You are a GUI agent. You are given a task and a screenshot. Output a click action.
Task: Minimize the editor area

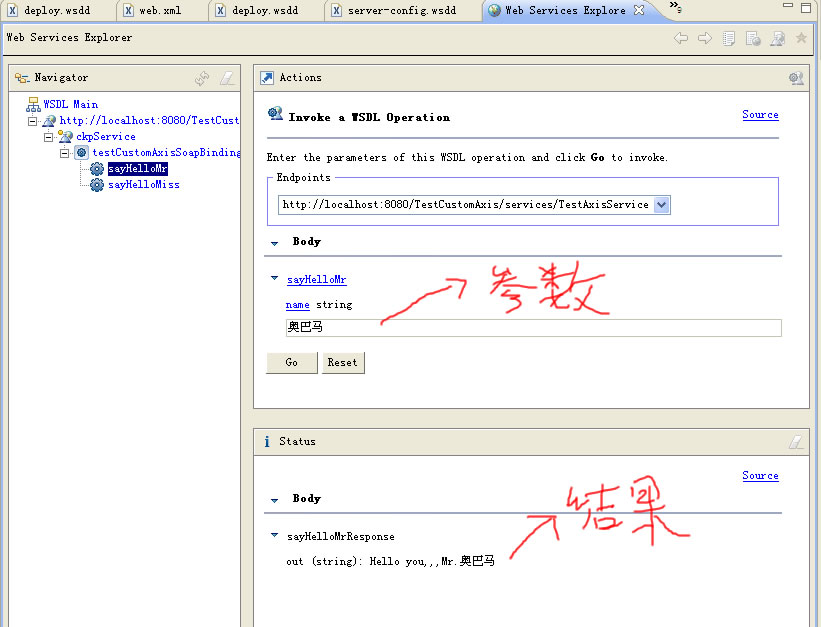pos(787,5)
